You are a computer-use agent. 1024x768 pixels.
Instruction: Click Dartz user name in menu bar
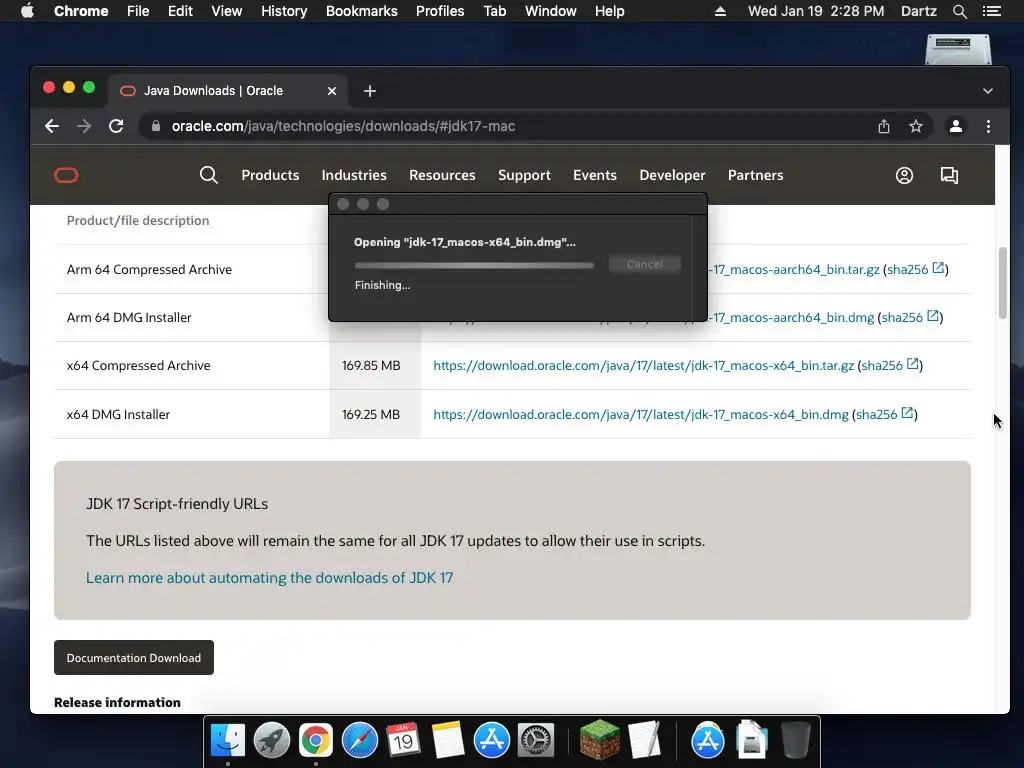[x=918, y=11]
